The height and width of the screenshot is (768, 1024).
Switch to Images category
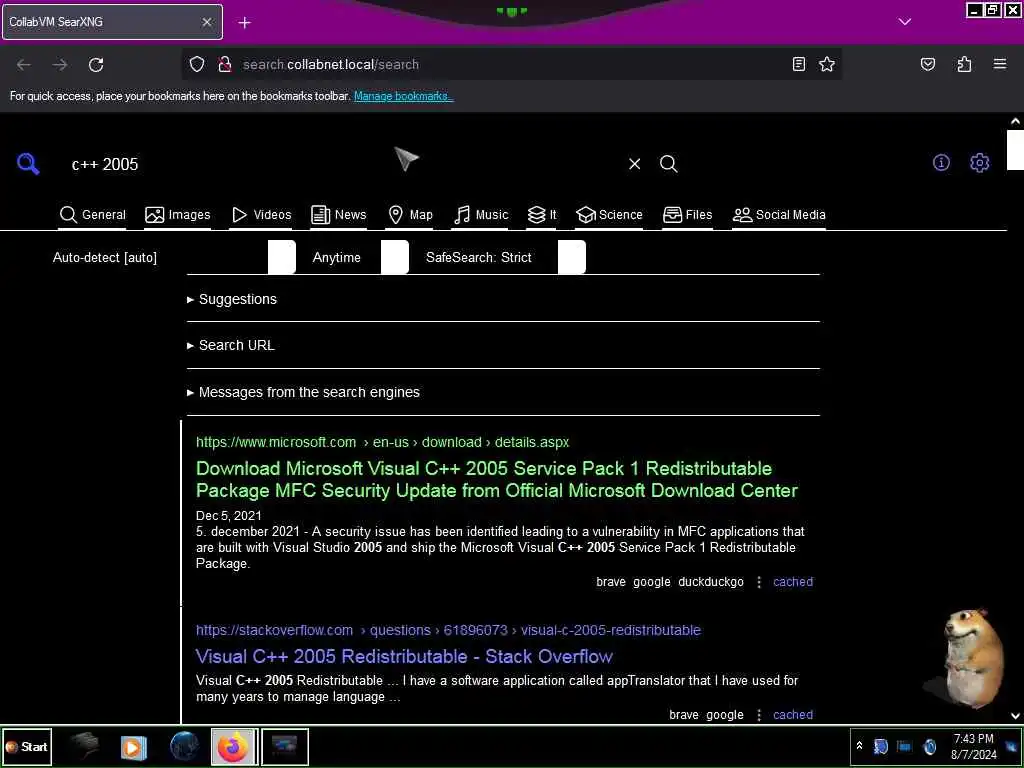[x=178, y=215]
